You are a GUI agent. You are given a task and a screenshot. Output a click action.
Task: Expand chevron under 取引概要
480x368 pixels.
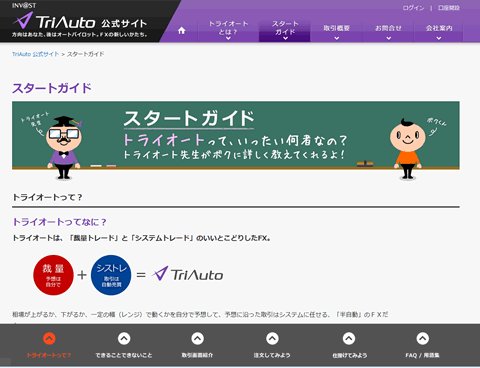click(337, 38)
